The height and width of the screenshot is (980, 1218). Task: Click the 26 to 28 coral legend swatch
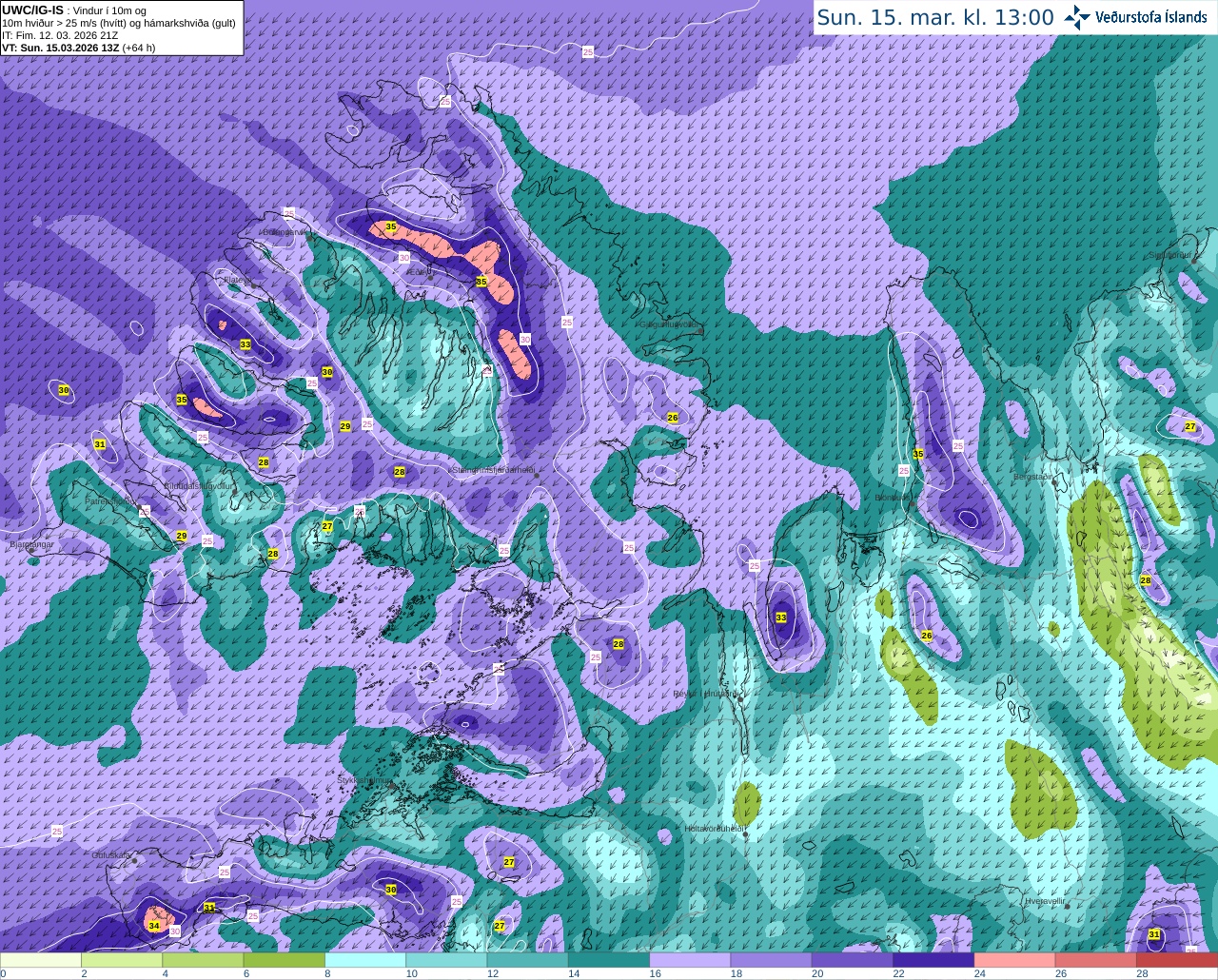[1097, 959]
